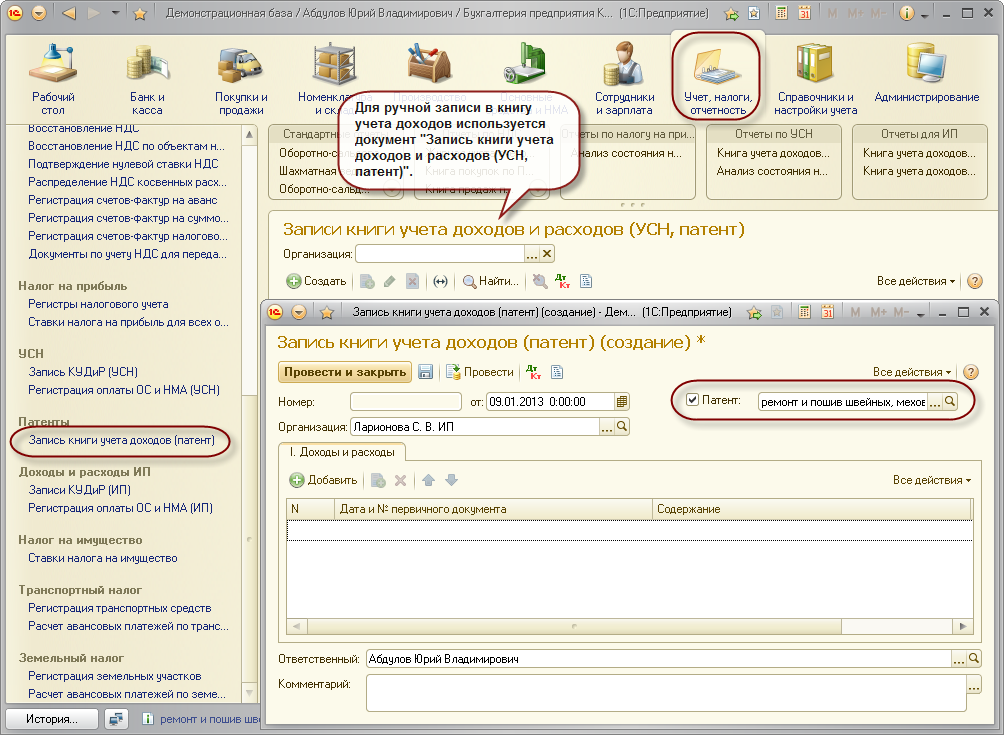
Task: Click the favorites star in main title bar
Action: point(139,13)
